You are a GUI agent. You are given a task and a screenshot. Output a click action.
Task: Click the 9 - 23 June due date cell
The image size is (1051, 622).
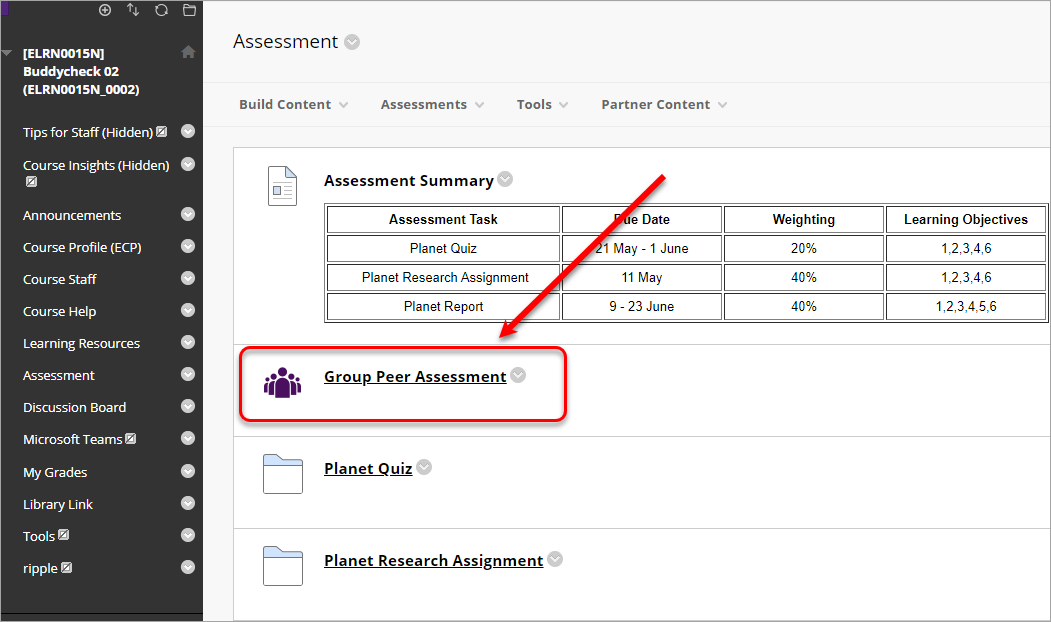pos(641,306)
